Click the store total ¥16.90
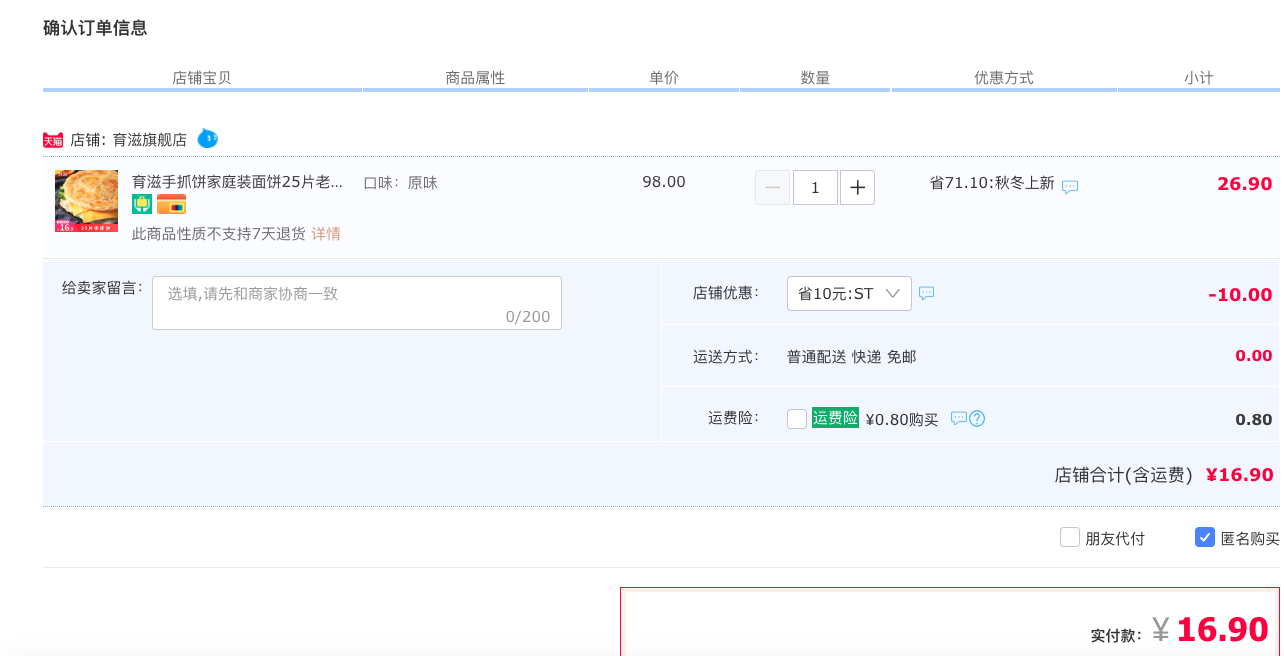Image resolution: width=1284 pixels, height=656 pixels. point(1239,475)
